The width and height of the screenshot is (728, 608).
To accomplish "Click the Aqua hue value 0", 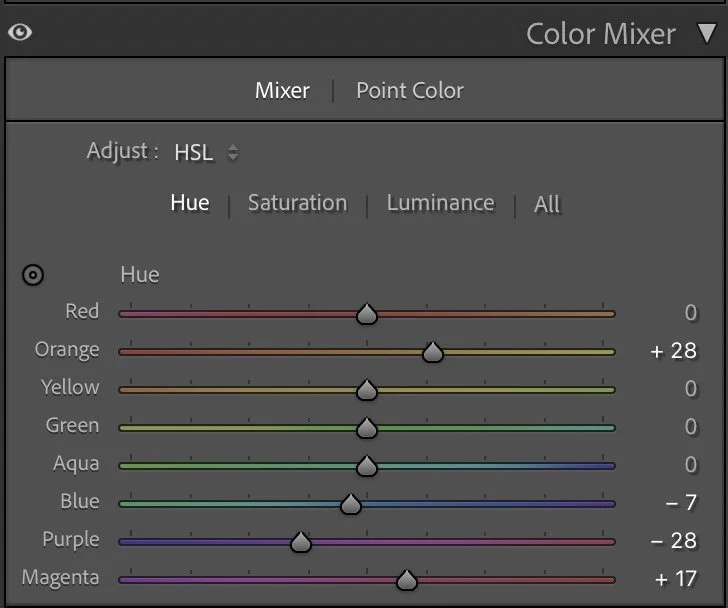I will click(x=691, y=465).
